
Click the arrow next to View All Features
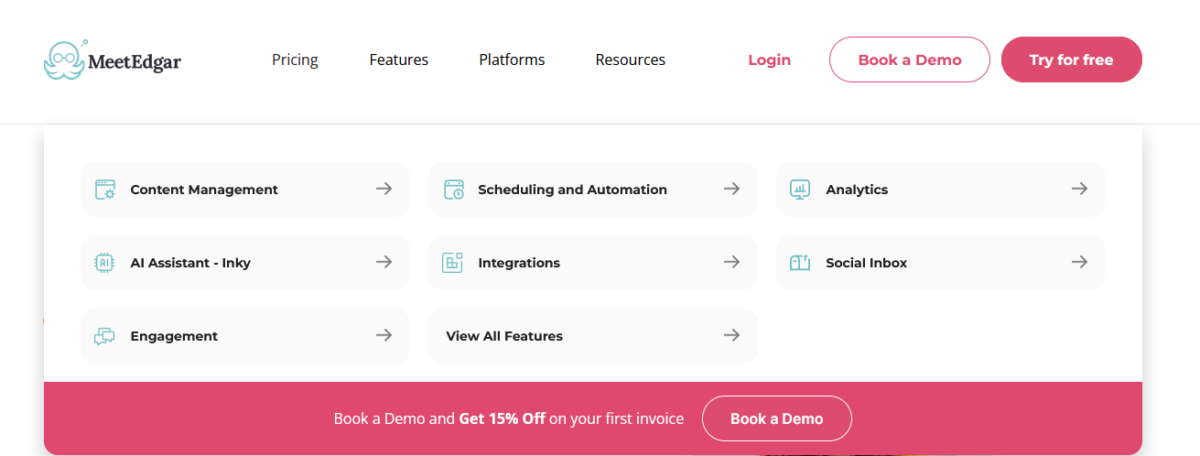click(x=731, y=336)
